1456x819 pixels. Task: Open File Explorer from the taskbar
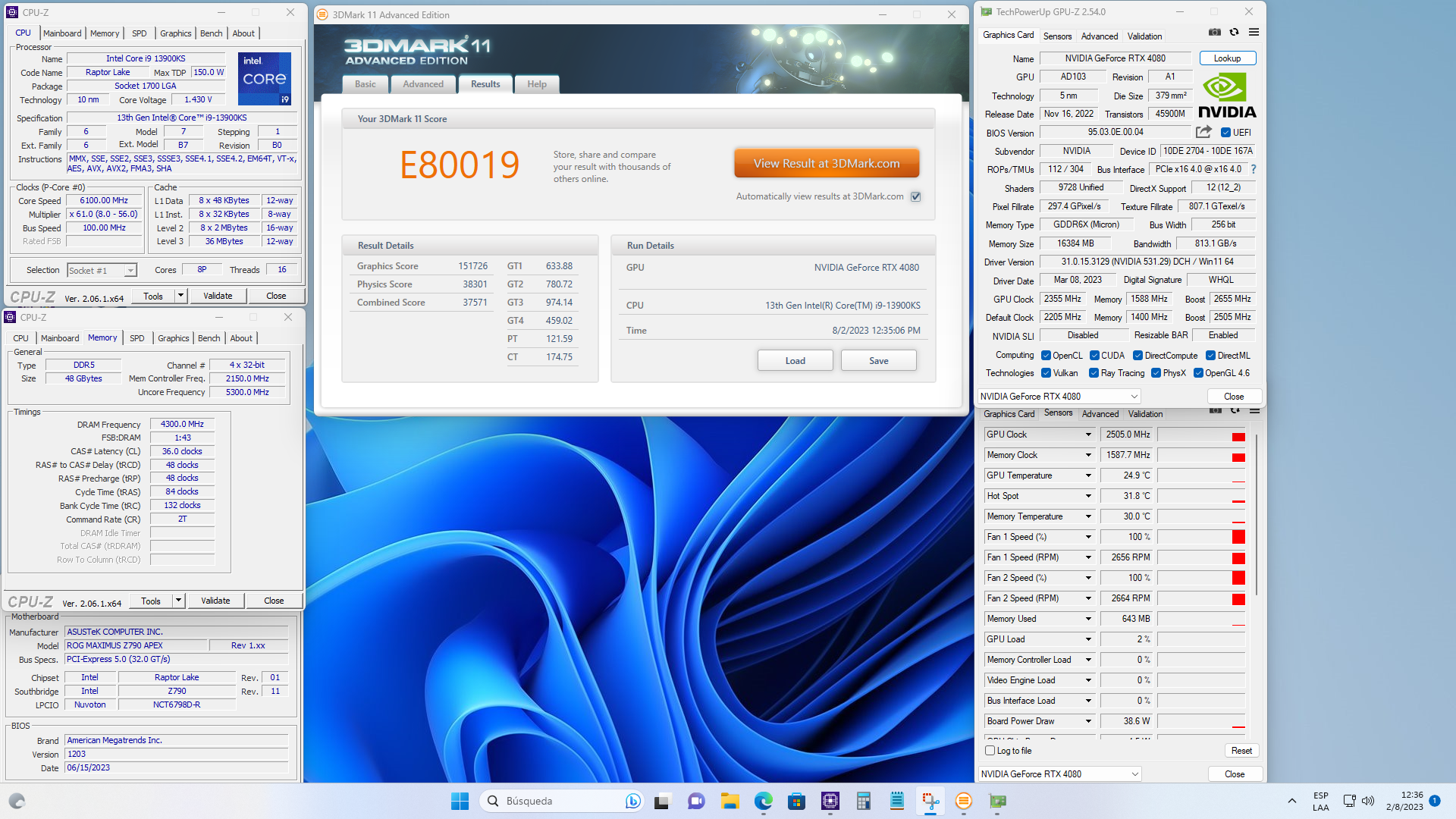(730, 801)
